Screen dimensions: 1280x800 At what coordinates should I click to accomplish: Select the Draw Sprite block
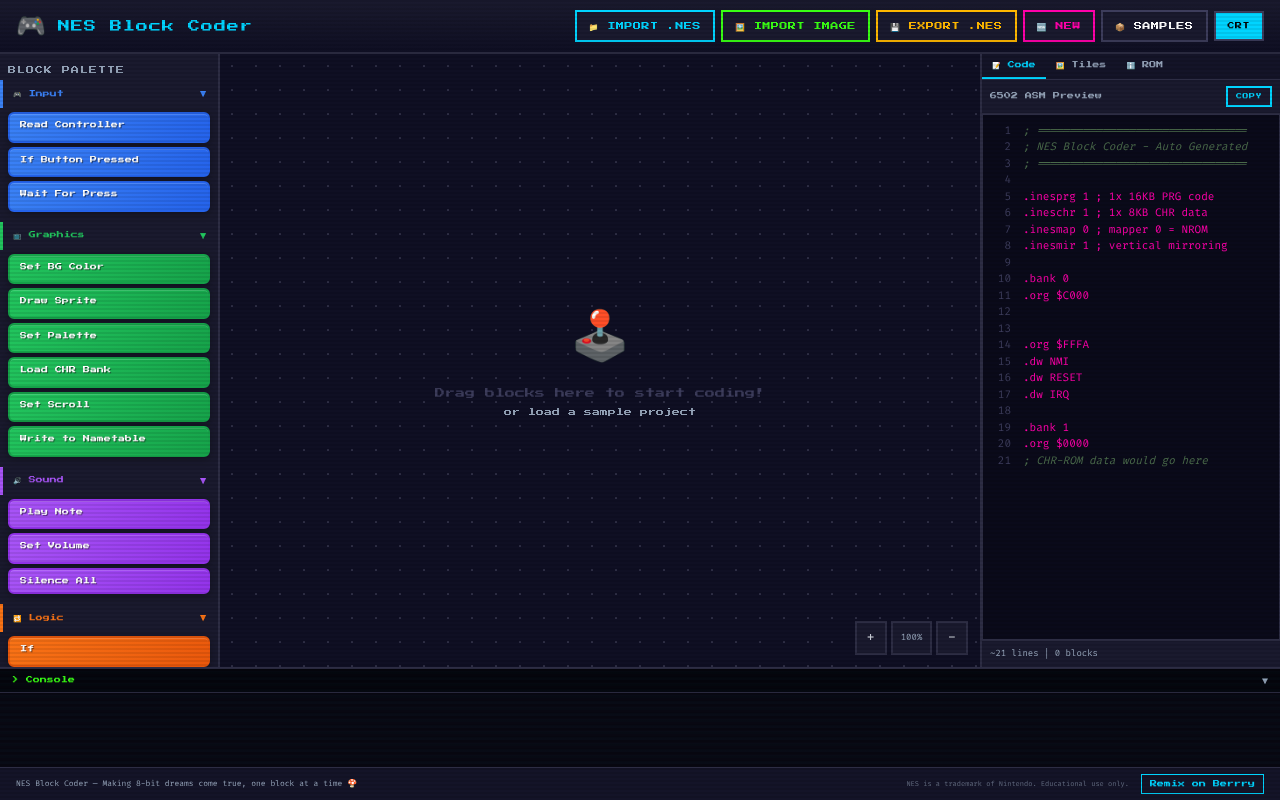point(109,303)
